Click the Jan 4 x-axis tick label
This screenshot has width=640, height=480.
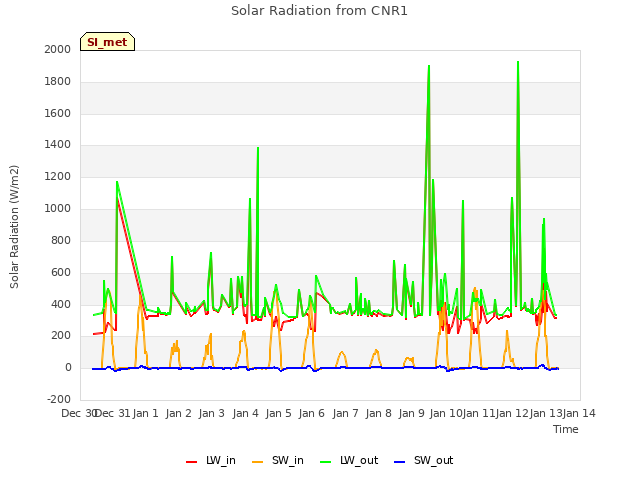pos(246,413)
